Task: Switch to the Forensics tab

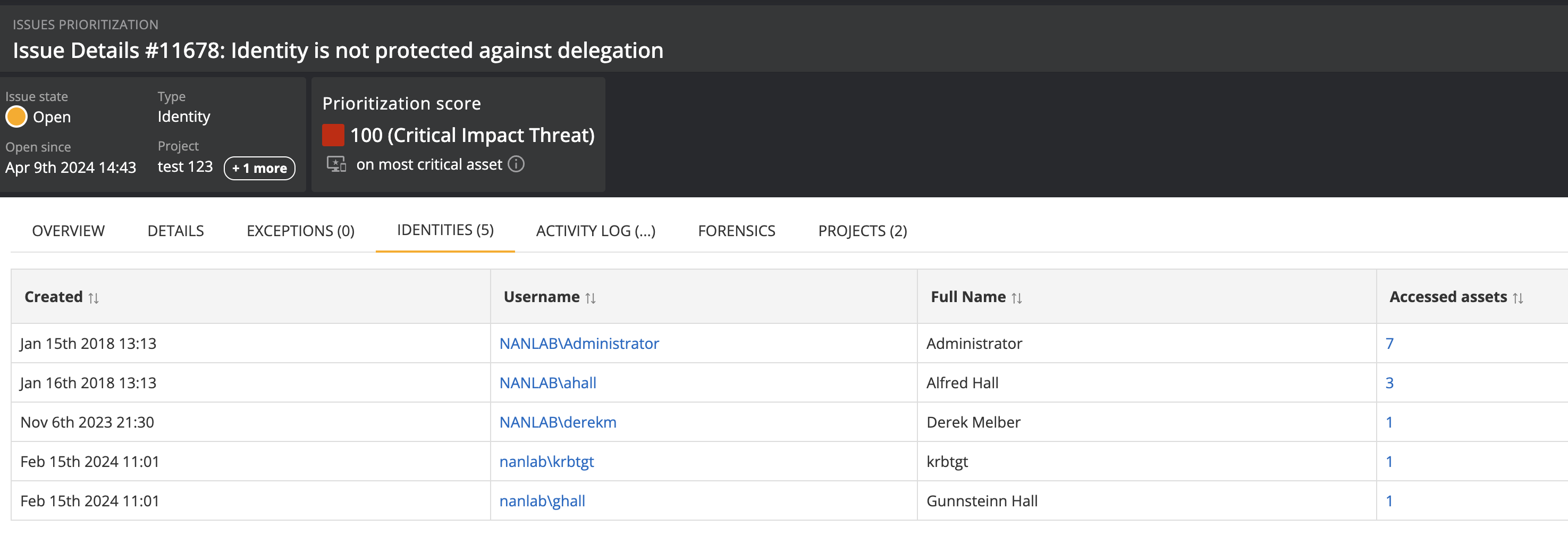Action: 736,231
